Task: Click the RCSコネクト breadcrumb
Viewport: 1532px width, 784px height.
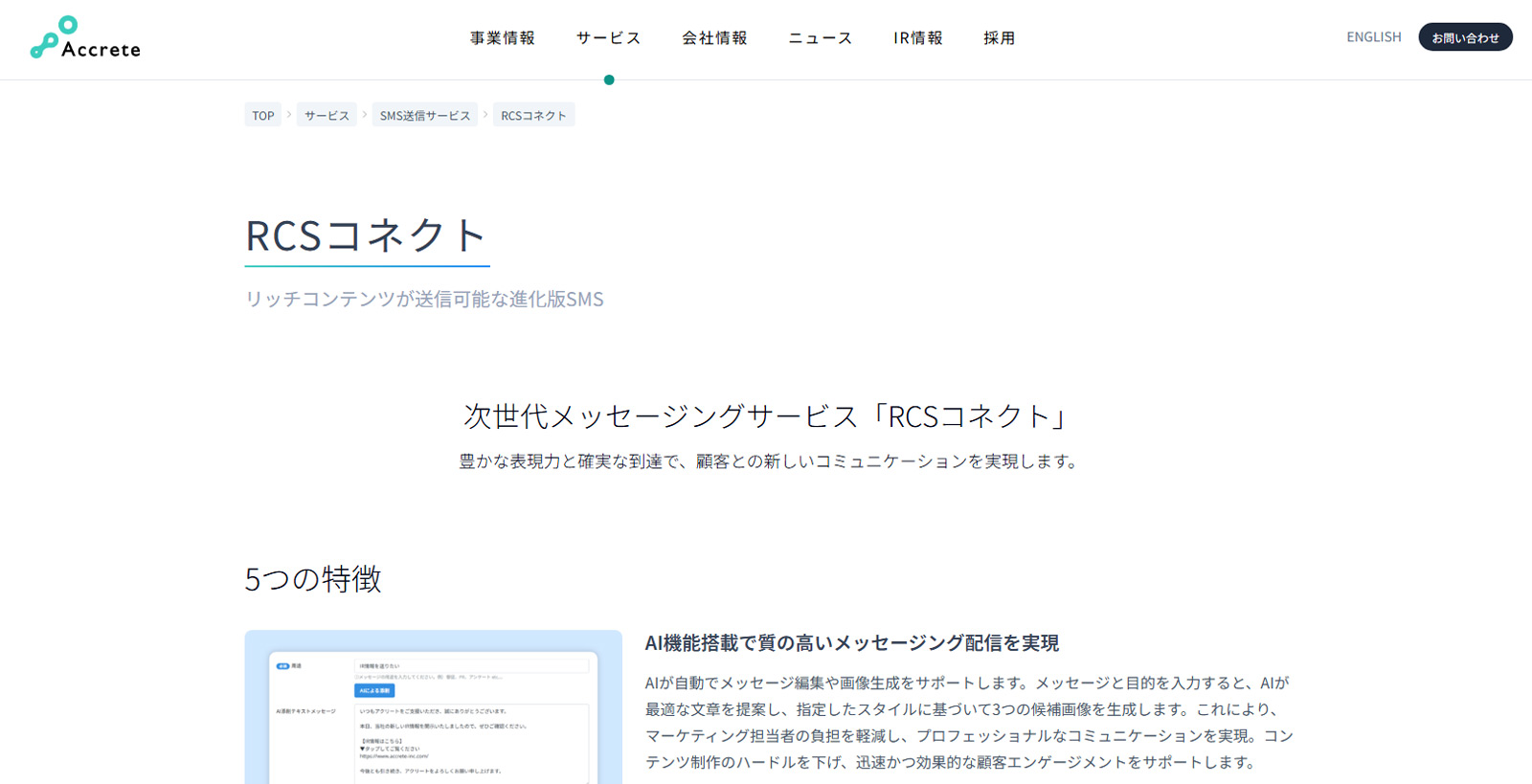Action: 533,115
